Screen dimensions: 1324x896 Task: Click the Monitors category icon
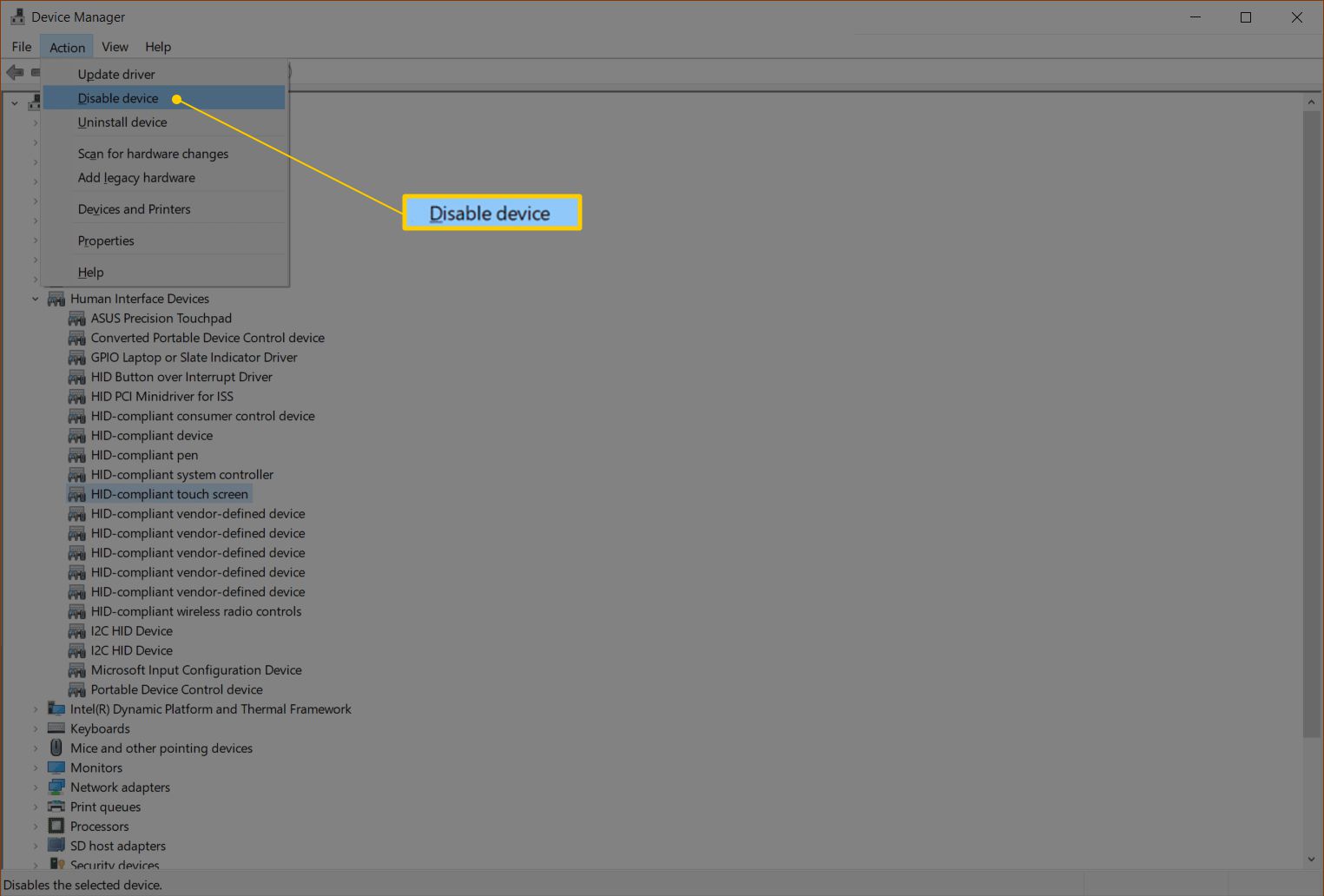point(56,768)
